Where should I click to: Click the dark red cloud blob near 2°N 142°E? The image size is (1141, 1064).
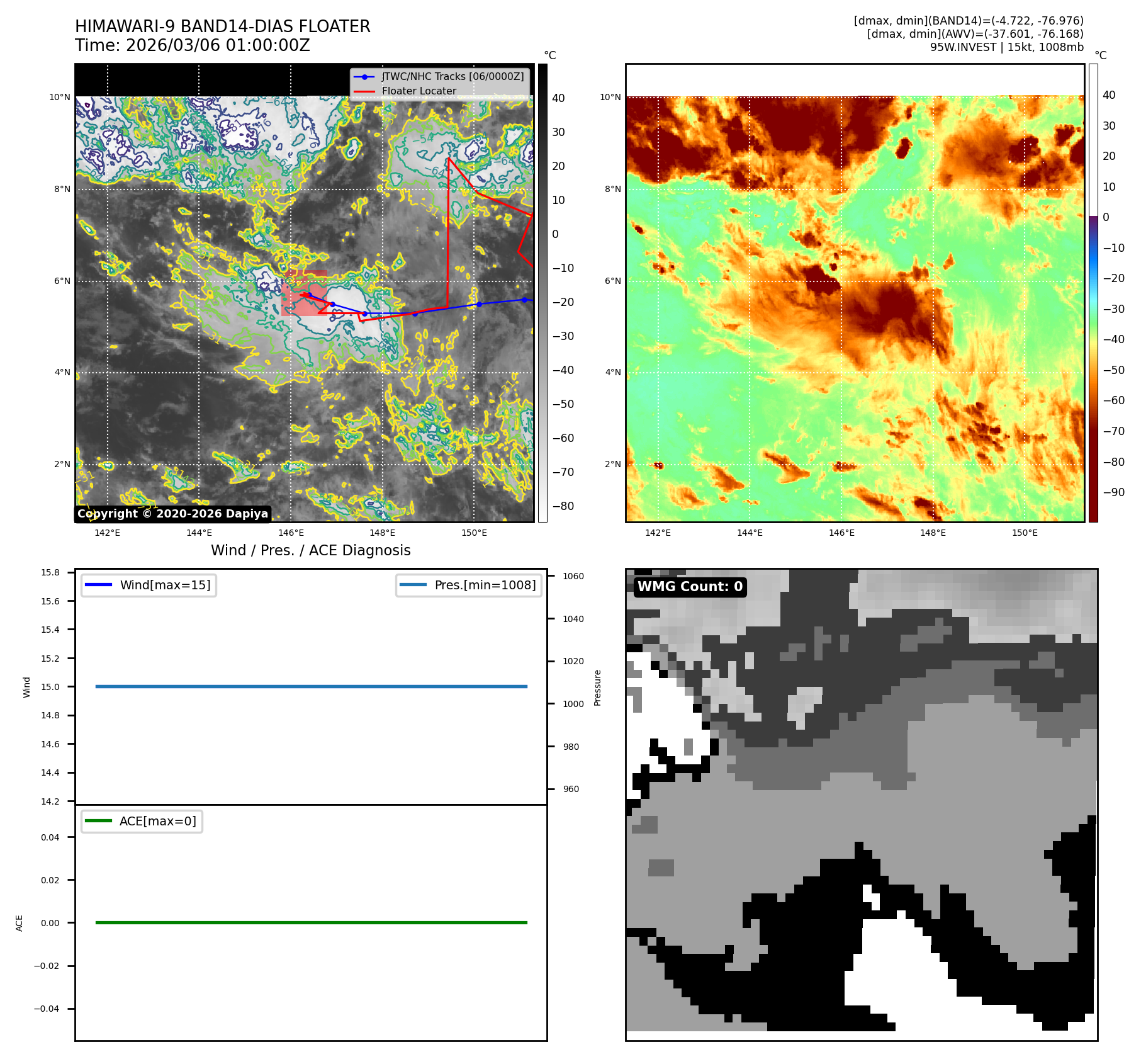(x=658, y=466)
